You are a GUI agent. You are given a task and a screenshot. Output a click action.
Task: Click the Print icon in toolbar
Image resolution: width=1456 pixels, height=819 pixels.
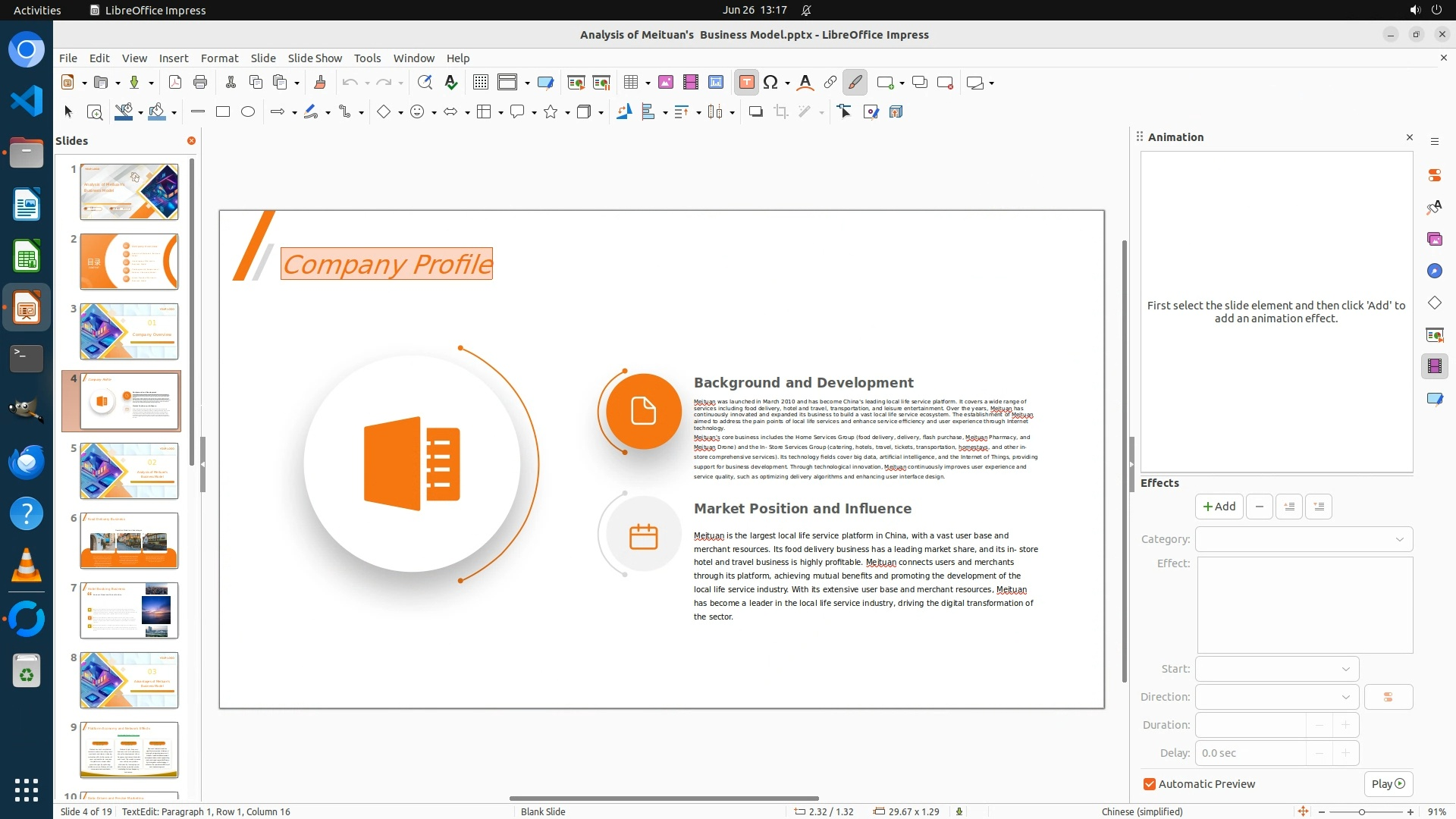tap(200, 83)
